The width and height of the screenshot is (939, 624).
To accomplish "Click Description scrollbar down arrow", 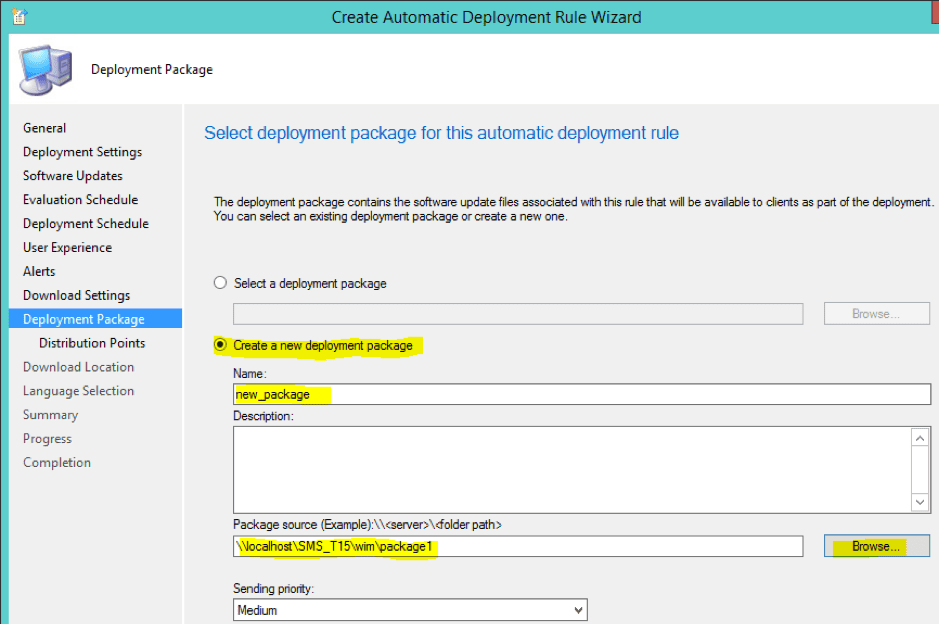I will click(x=920, y=502).
